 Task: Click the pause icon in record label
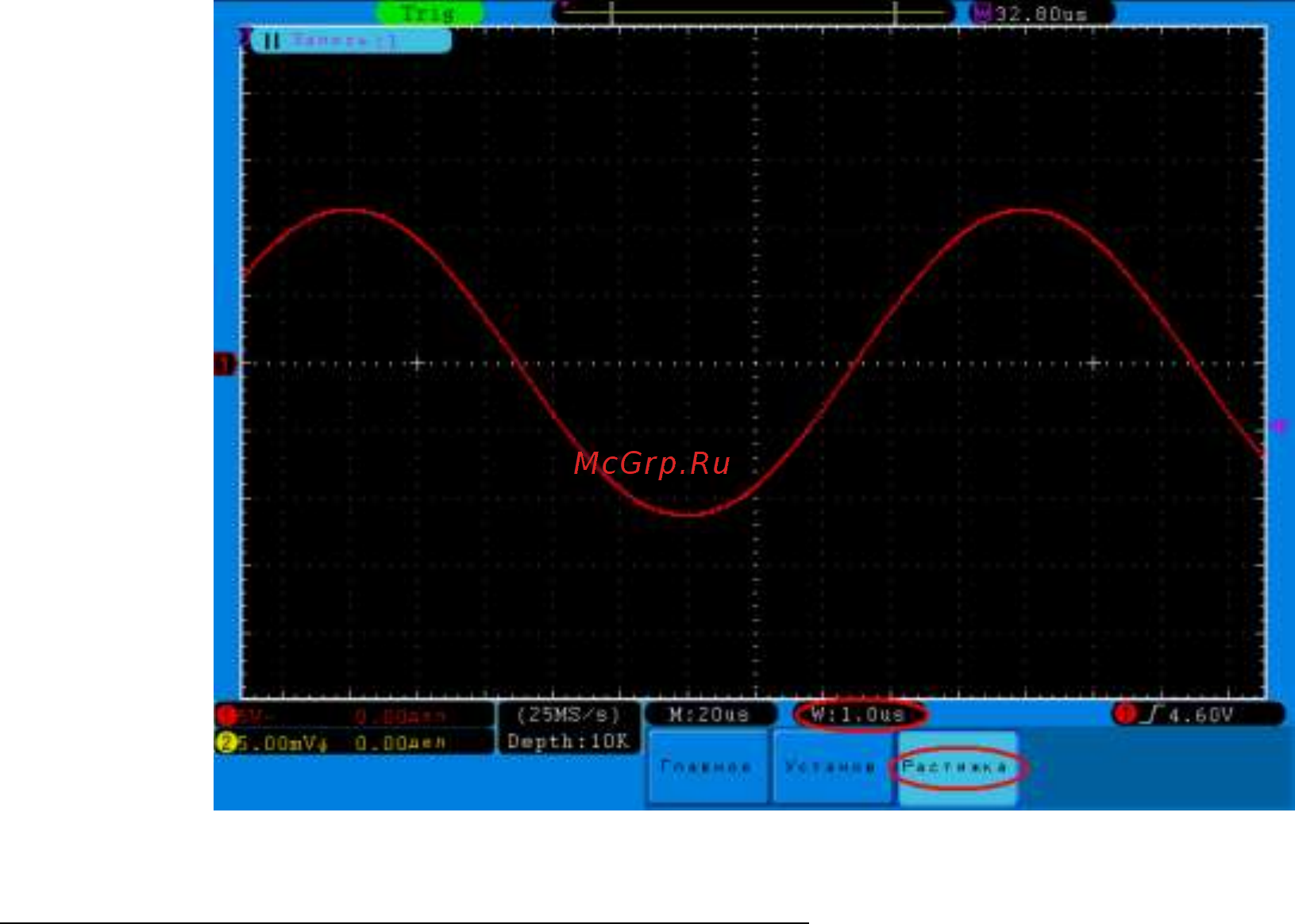pos(272,40)
